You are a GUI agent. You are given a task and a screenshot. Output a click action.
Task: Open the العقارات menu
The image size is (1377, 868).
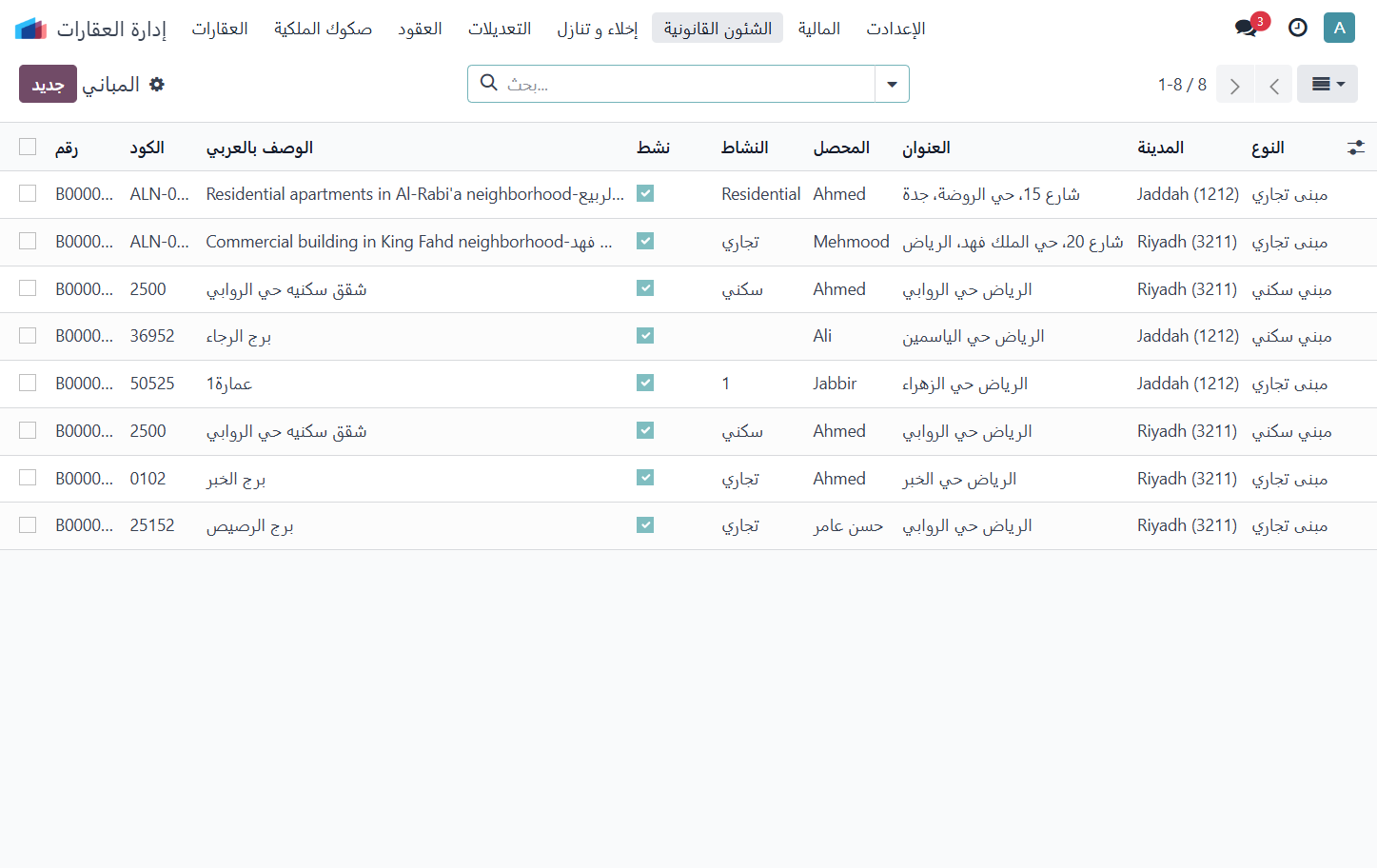coord(220,29)
